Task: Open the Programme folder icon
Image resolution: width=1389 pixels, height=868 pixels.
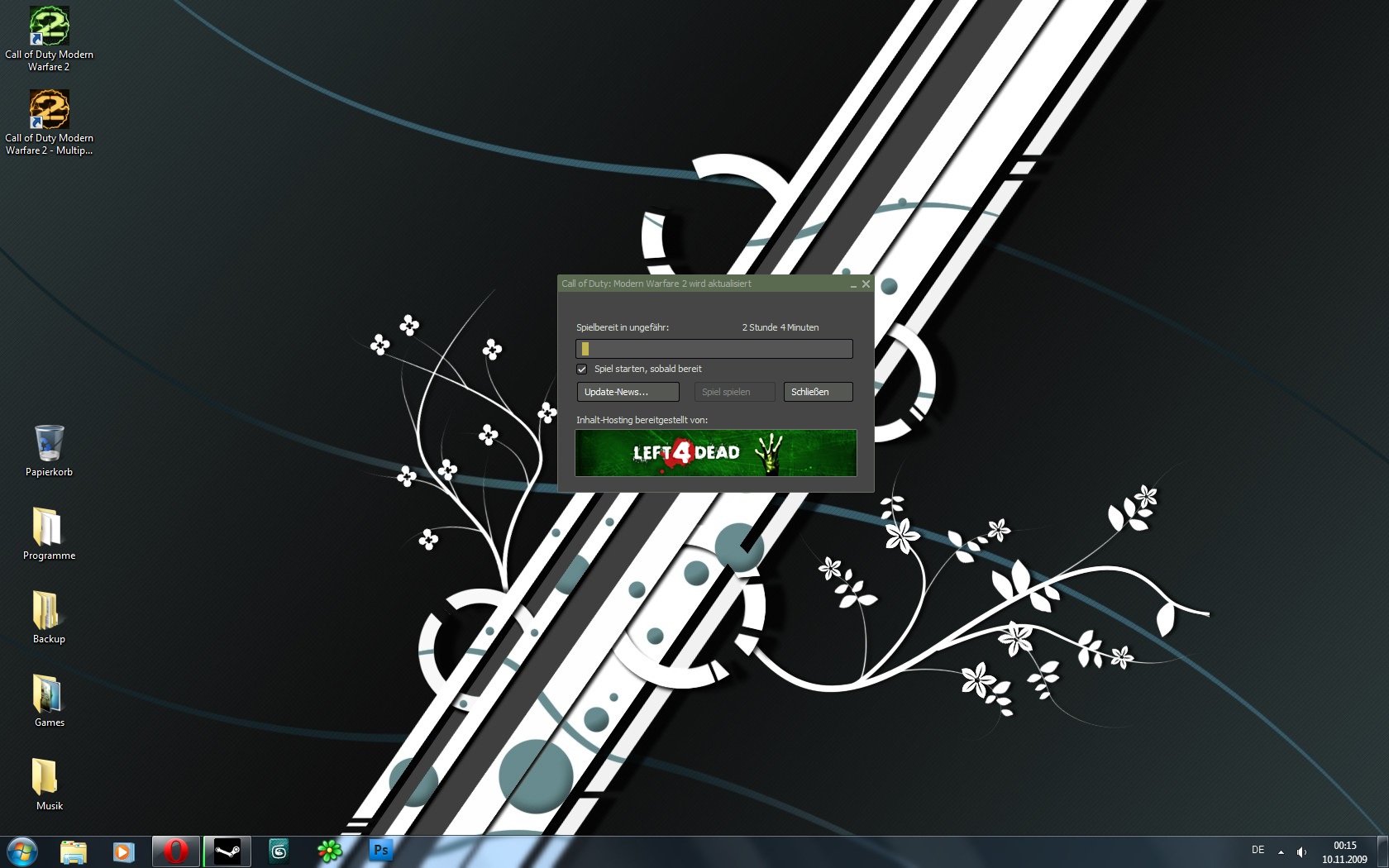Action: (49, 534)
